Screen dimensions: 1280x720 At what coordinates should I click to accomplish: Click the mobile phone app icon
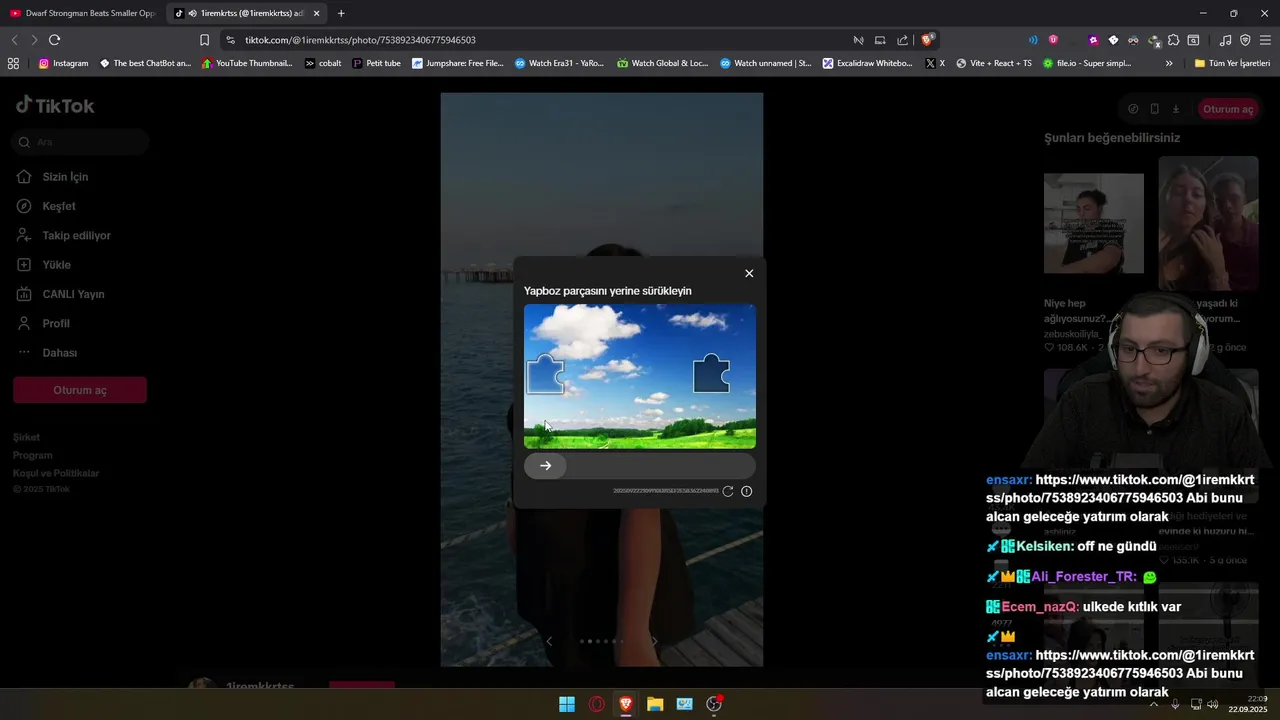(1154, 109)
